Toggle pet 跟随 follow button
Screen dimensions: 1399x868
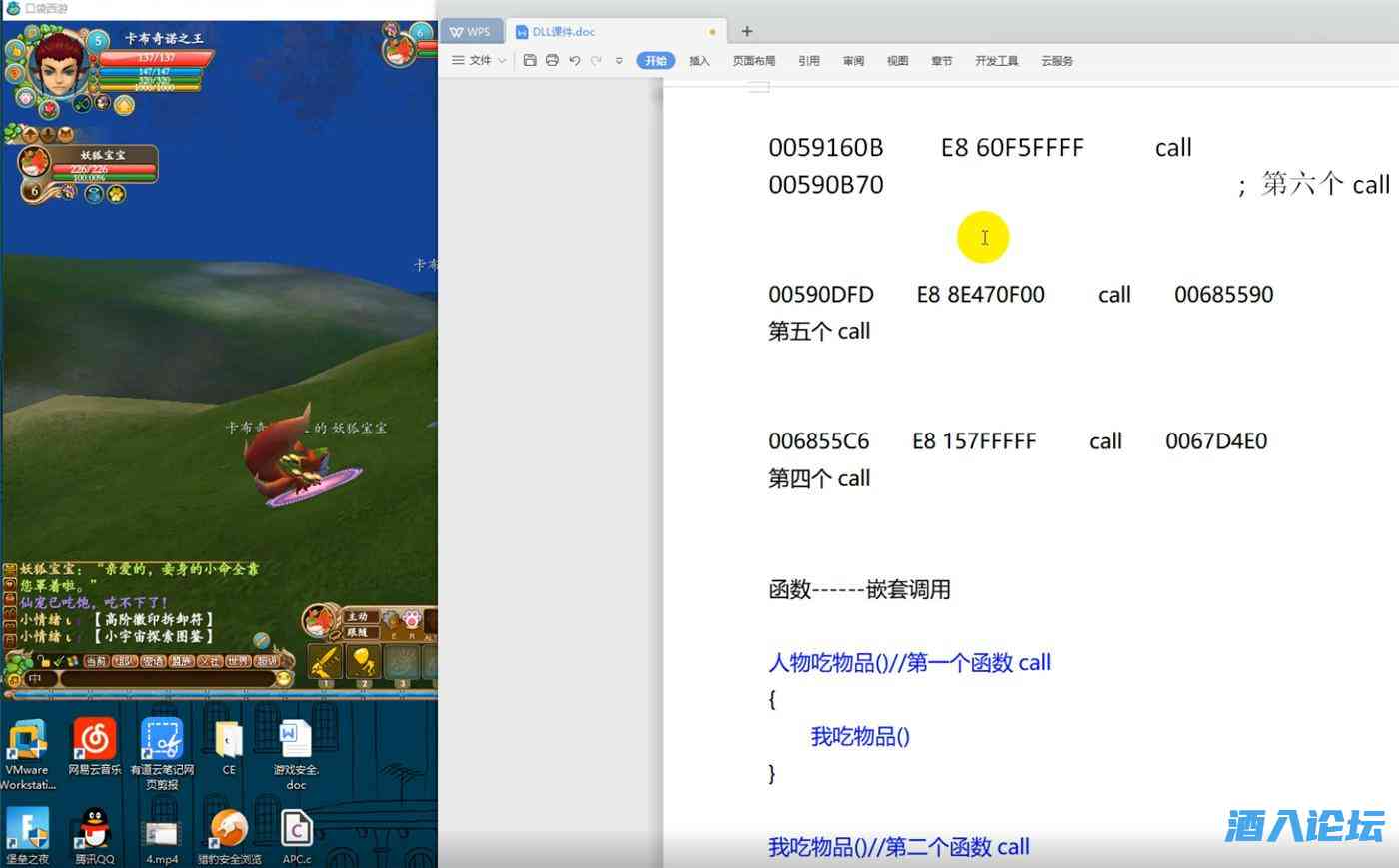[x=358, y=632]
